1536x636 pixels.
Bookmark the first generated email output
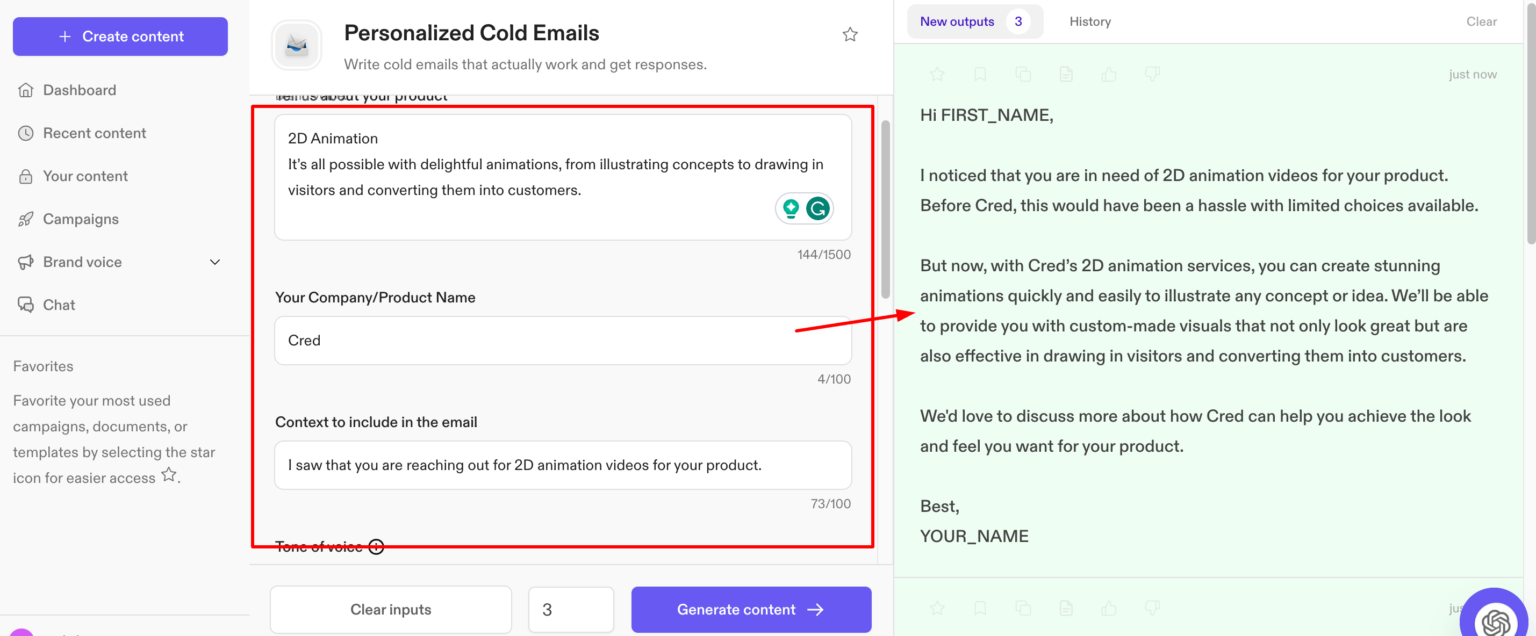point(980,74)
